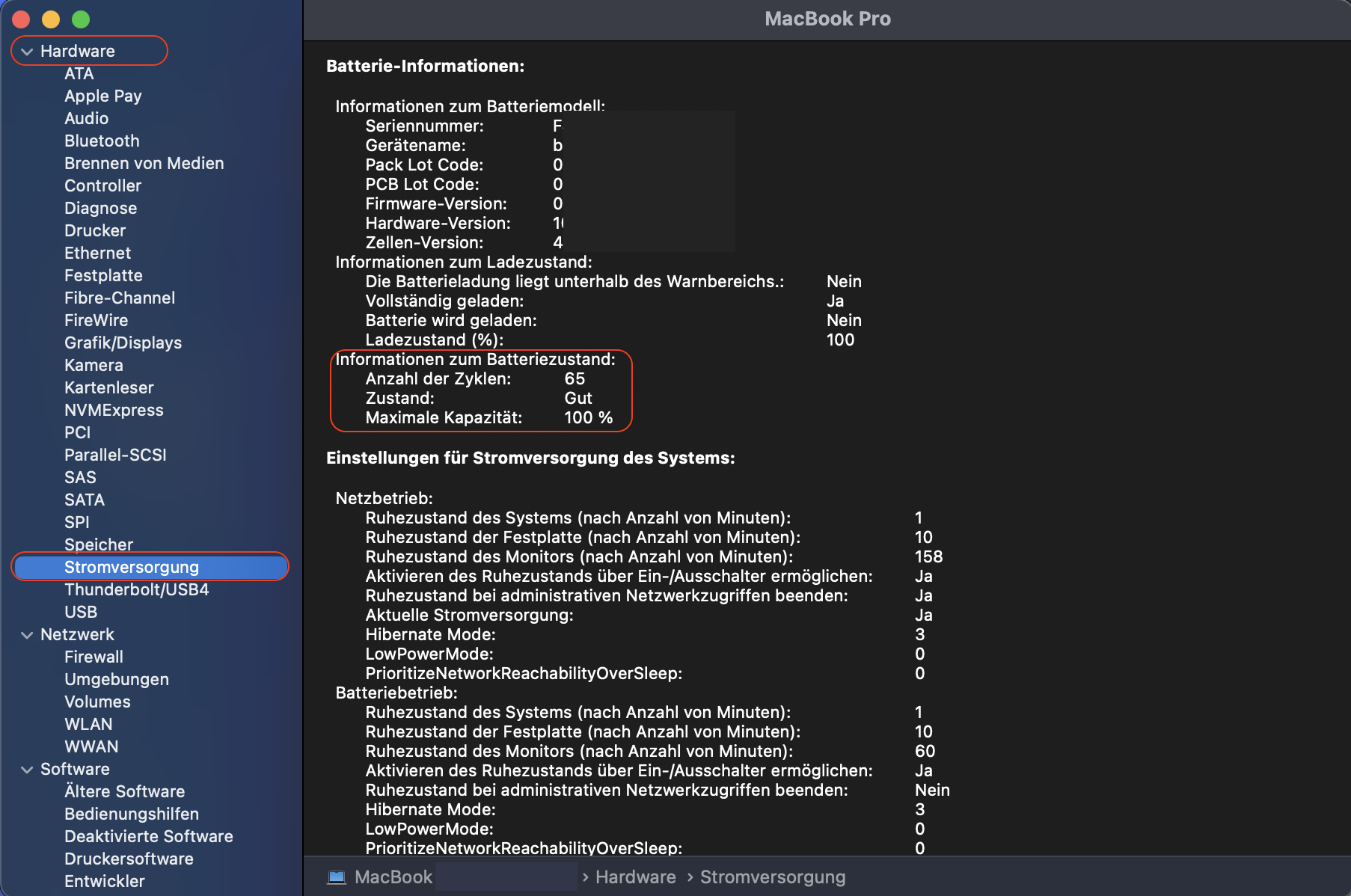Image resolution: width=1351 pixels, height=896 pixels.
Task: Select Apple Pay in the sidebar
Action: tap(102, 96)
